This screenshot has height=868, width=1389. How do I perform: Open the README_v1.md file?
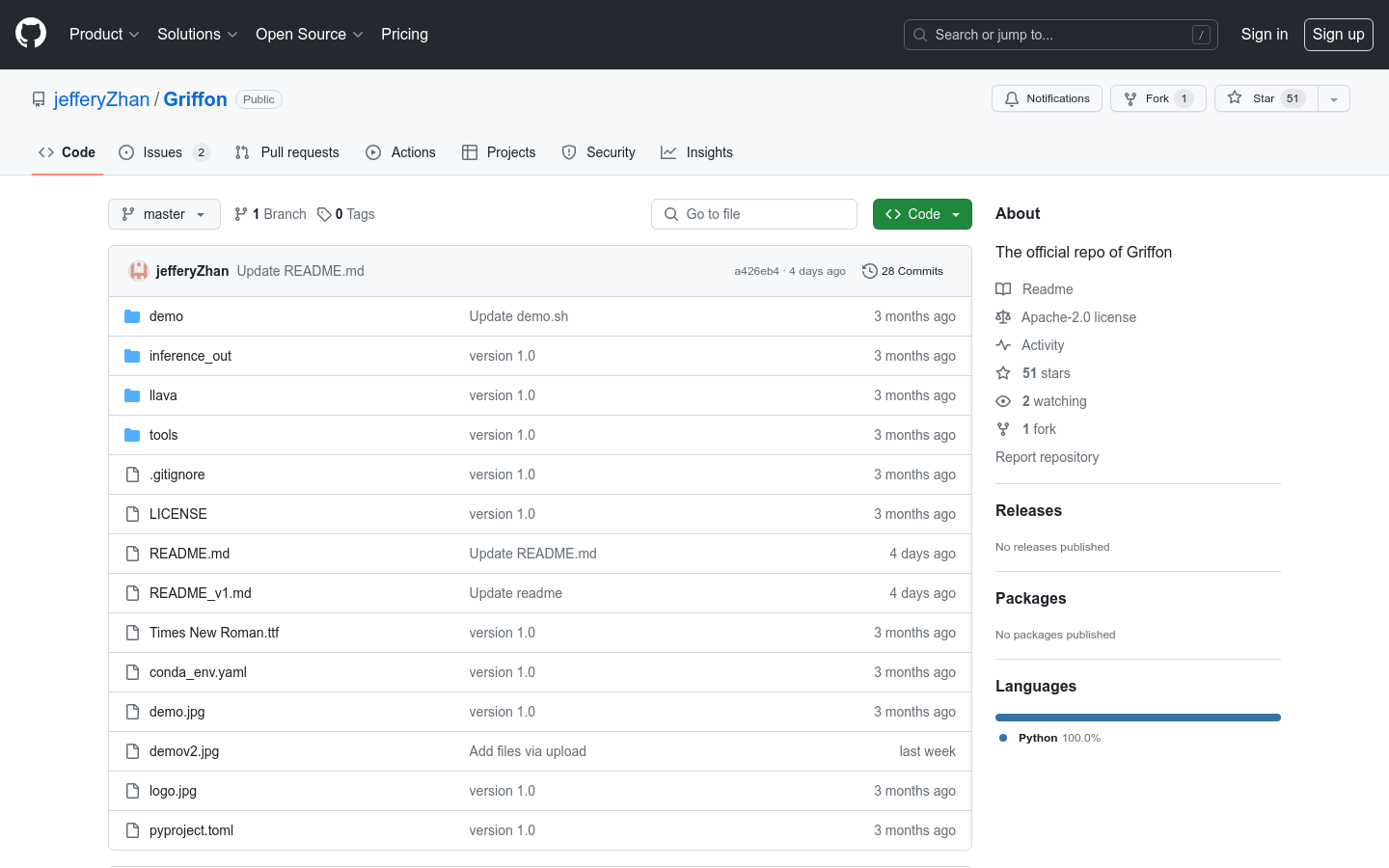[200, 593]
